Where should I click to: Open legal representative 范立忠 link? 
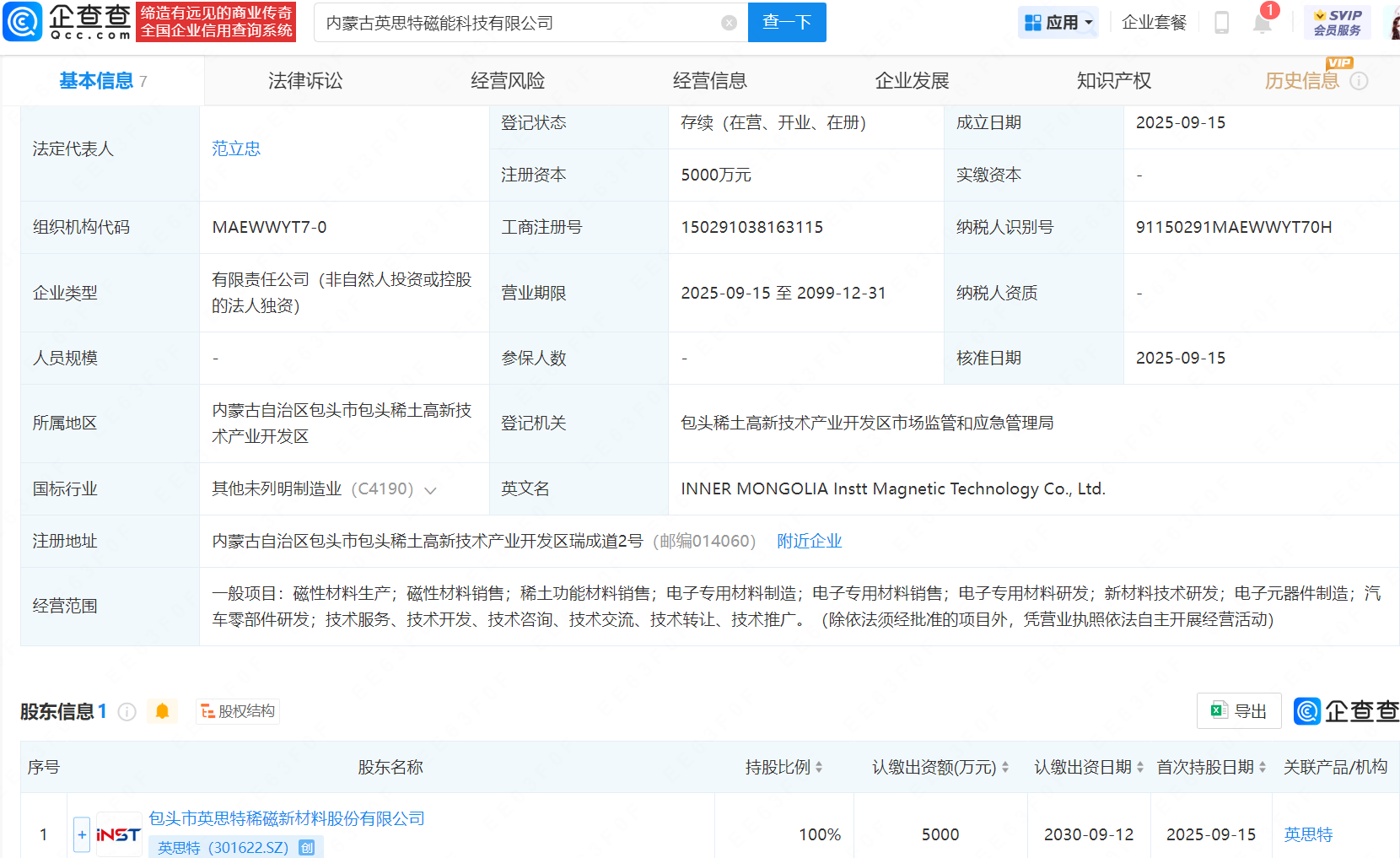[x=236, y=148]
